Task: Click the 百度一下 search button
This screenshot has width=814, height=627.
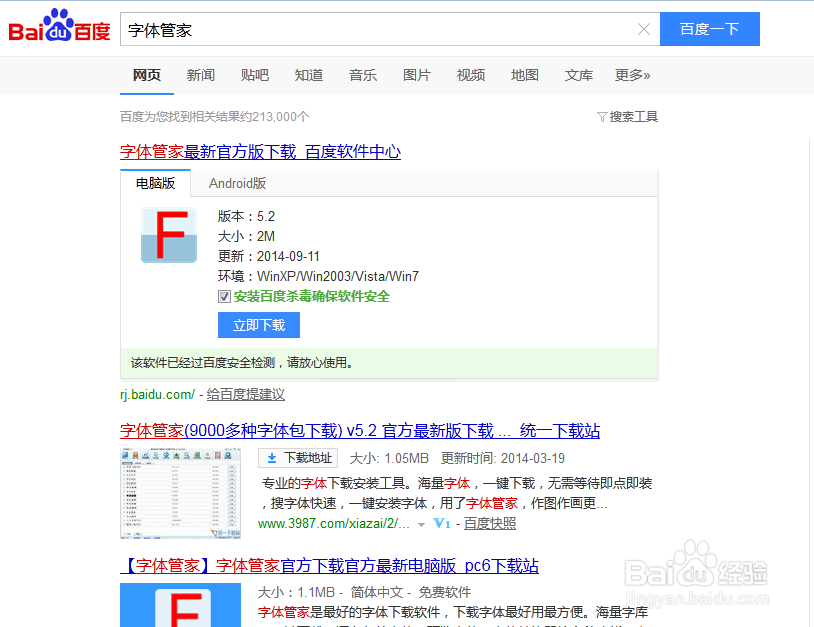Action: [710, 29]
